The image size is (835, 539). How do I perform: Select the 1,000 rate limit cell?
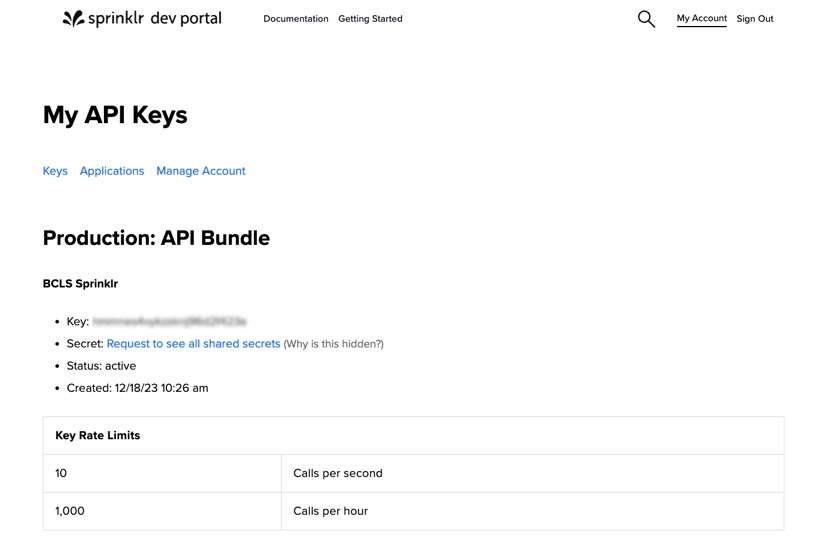pos(70,511)
